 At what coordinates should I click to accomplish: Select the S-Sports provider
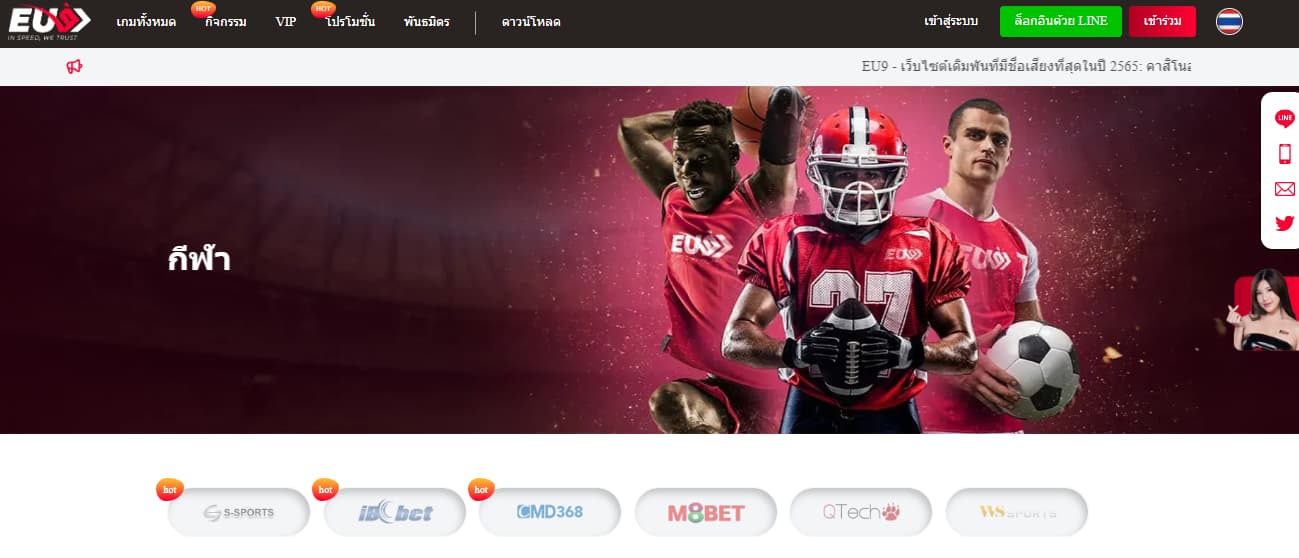239,513
